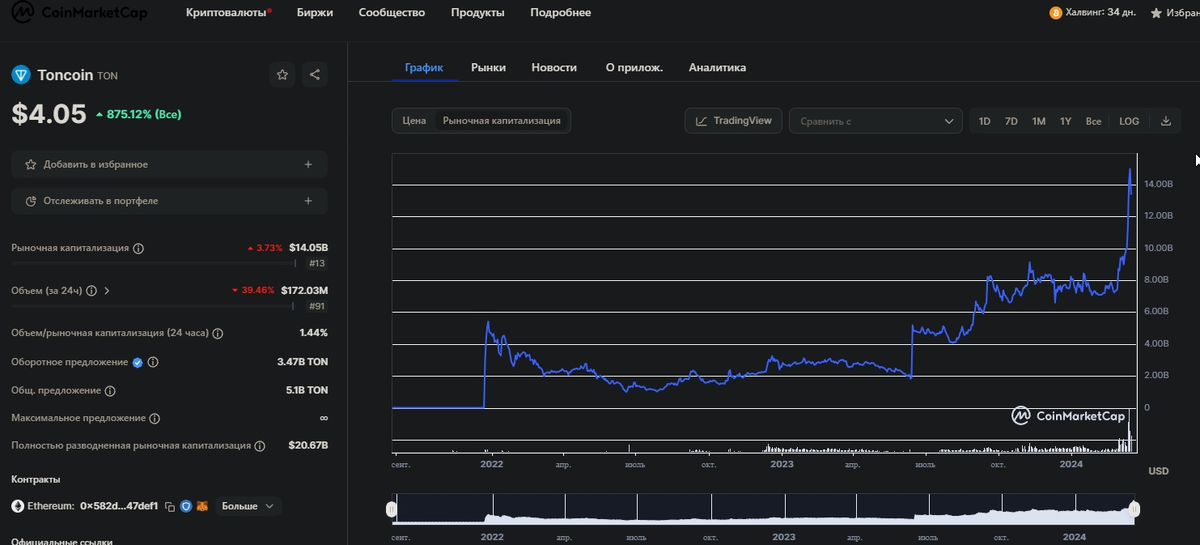Switch chart to Рыночная капитализация view

pos(502,121)
